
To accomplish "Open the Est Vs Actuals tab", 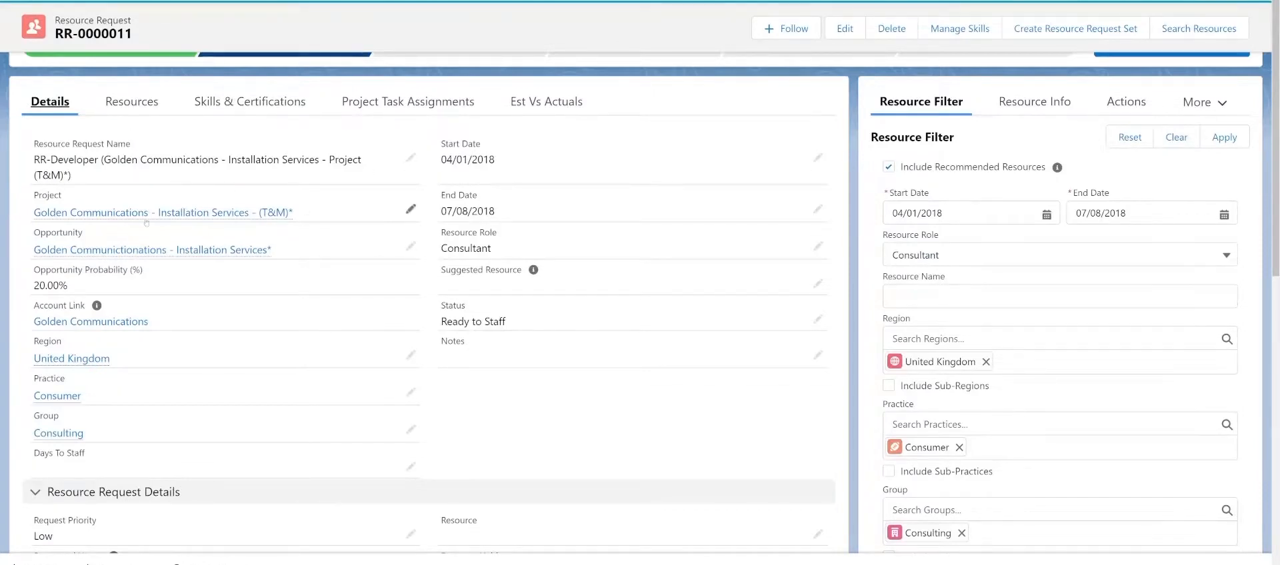I will pos(546,101).
